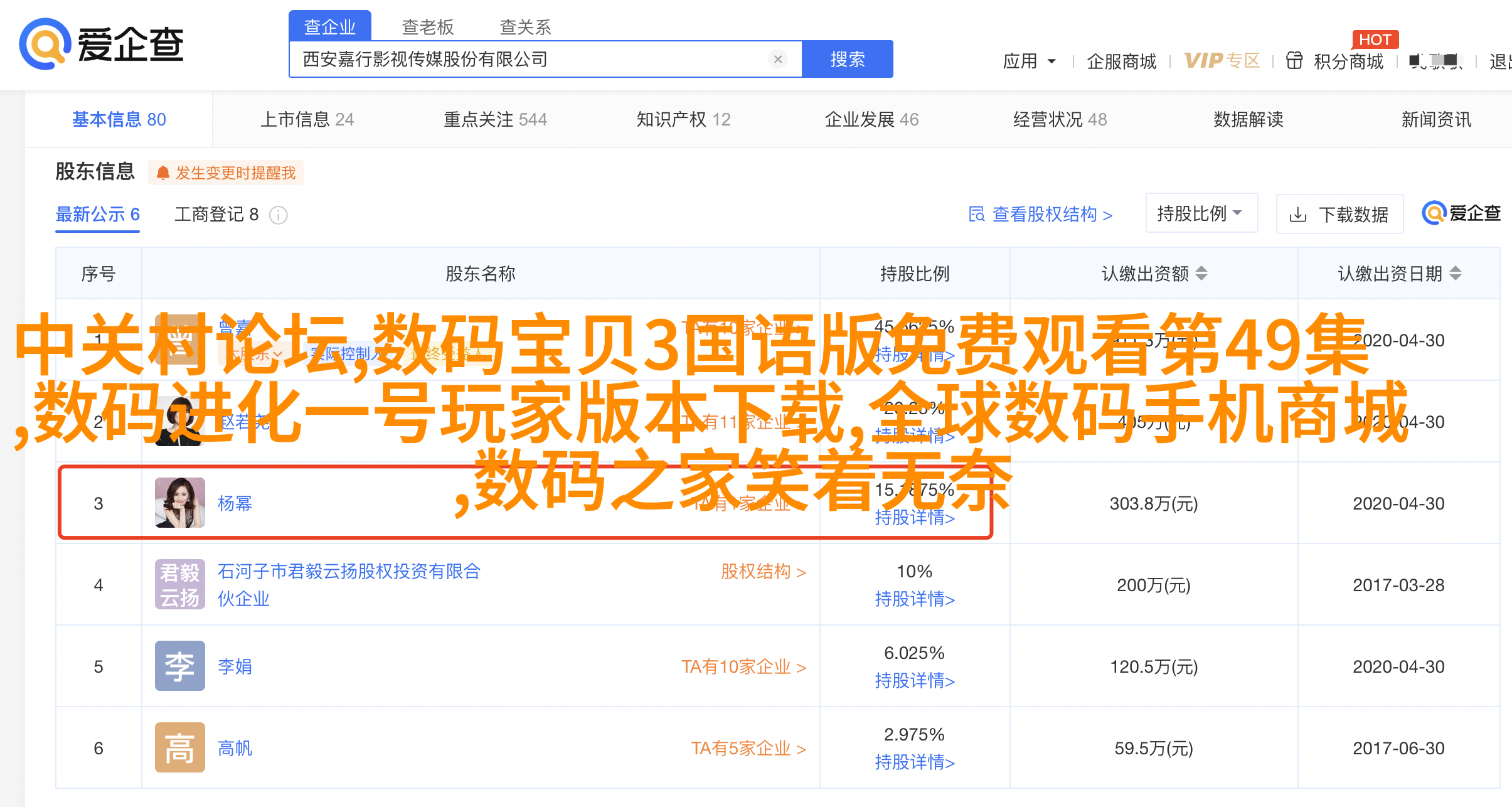Click the 下载数据 download button
Image resolution: width=1512 pixels, height=807 pixels.
1339,215
